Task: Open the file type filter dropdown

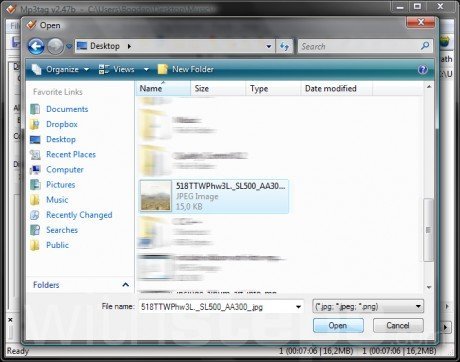Action: pos(368,306)
